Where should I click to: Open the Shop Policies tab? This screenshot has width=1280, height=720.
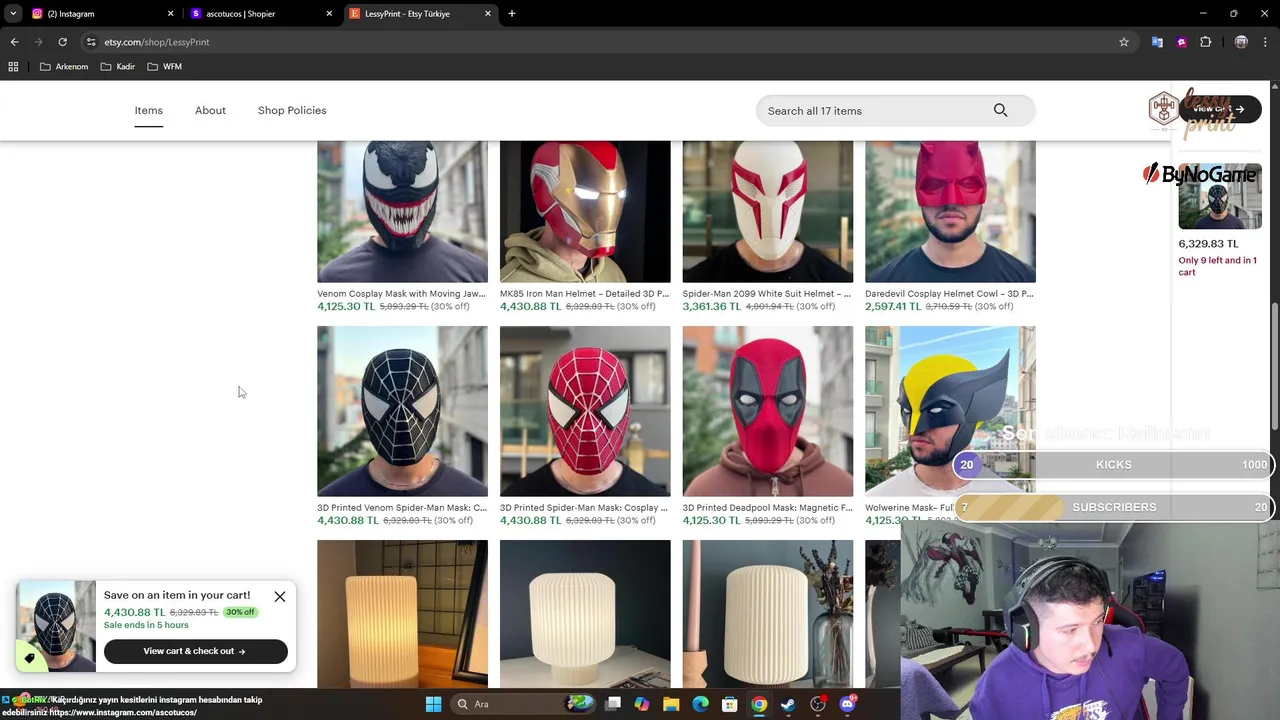[292, 111]
